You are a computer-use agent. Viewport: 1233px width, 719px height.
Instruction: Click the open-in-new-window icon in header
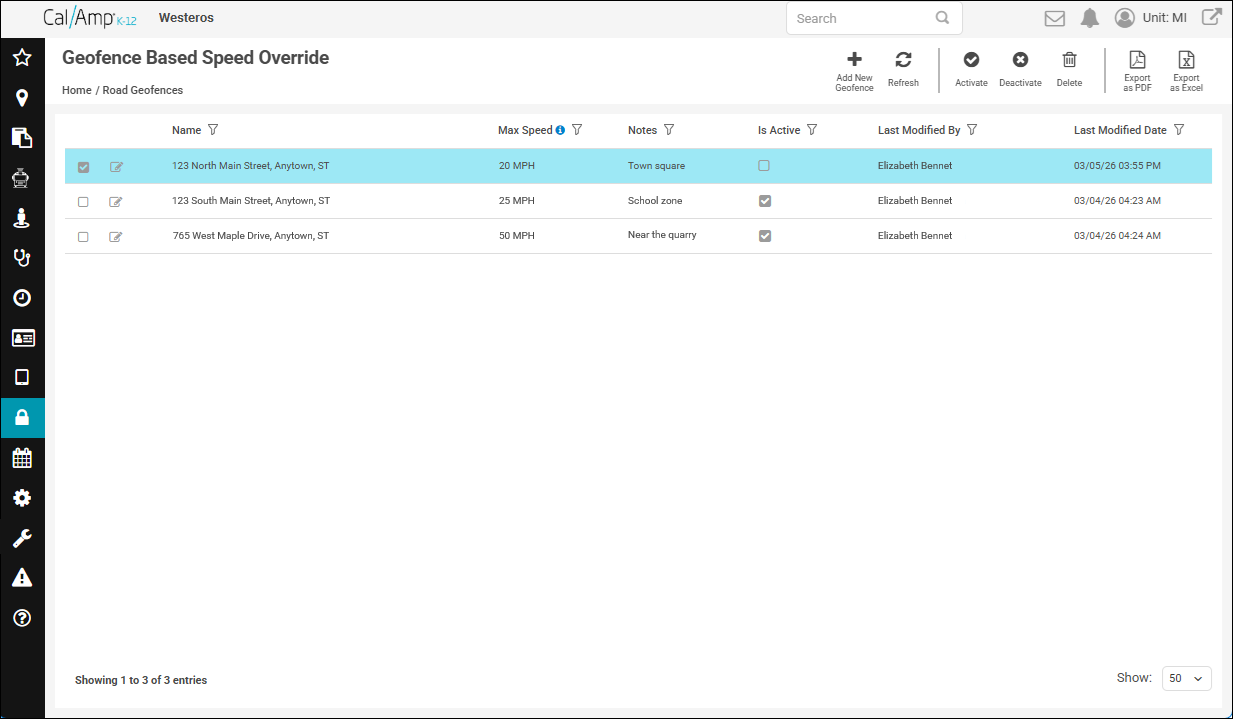[1211, 17]
